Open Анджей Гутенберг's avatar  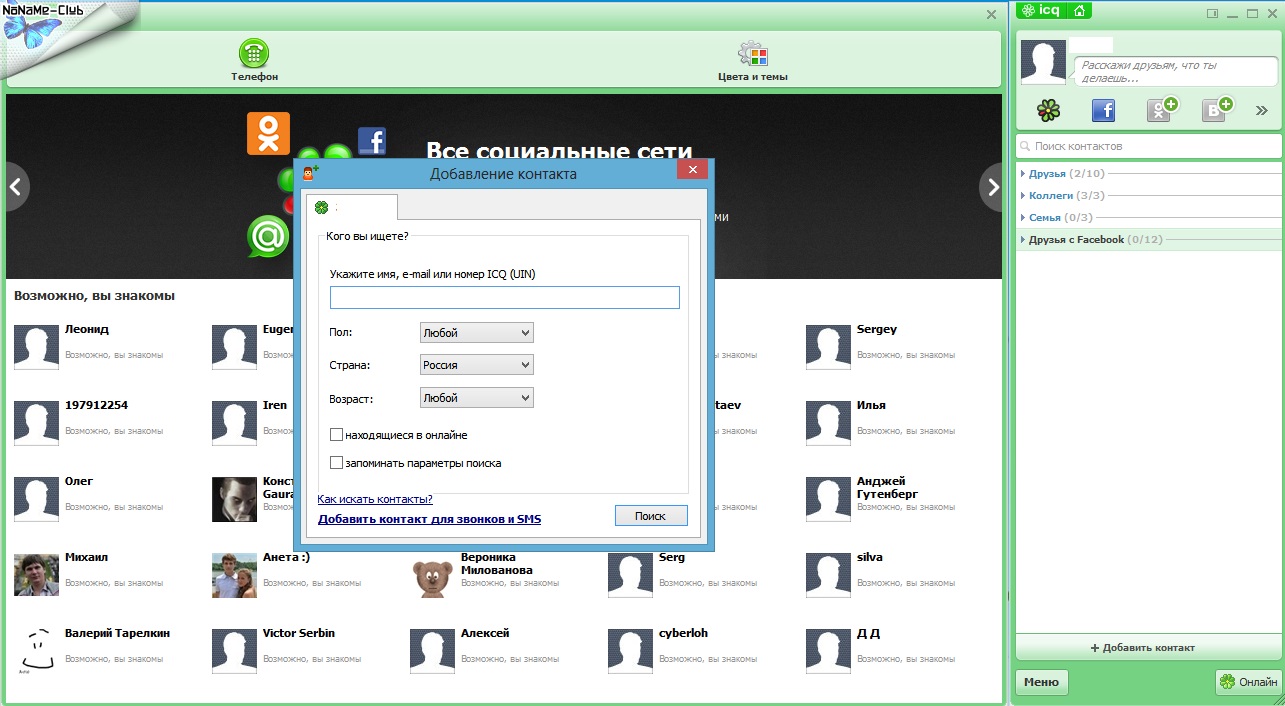click(829, 498)
